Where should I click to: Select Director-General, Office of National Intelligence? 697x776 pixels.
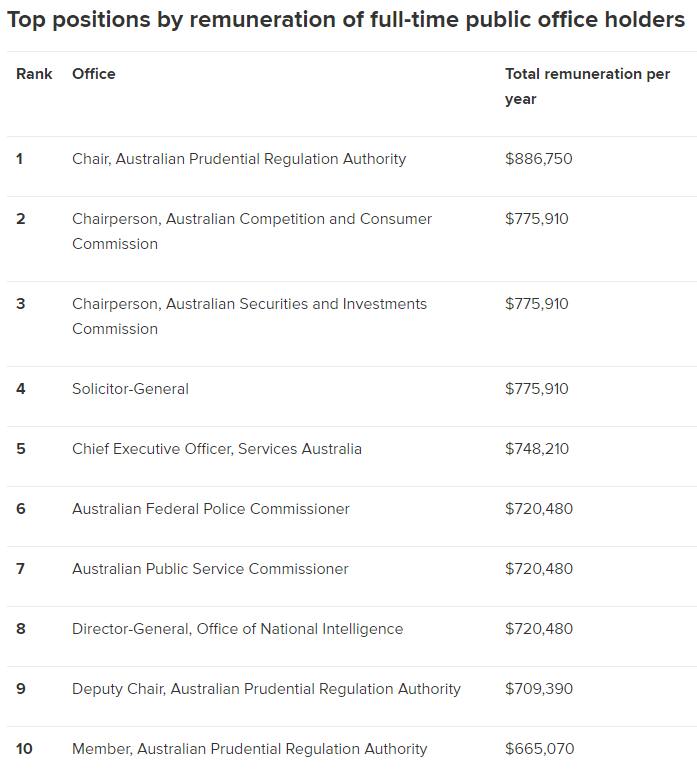pyautogui.click(x=238, y=629)
